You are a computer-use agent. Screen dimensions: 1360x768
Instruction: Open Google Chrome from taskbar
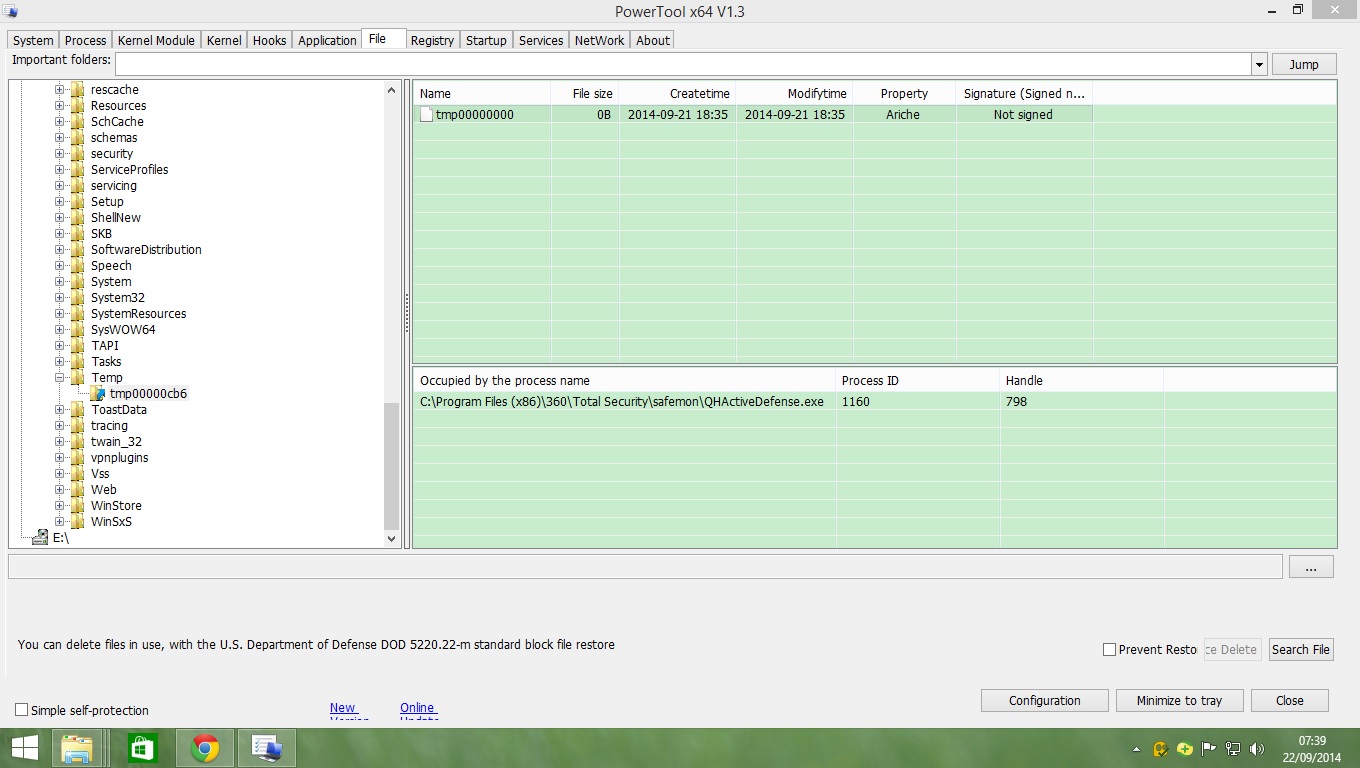click(205, 748)
